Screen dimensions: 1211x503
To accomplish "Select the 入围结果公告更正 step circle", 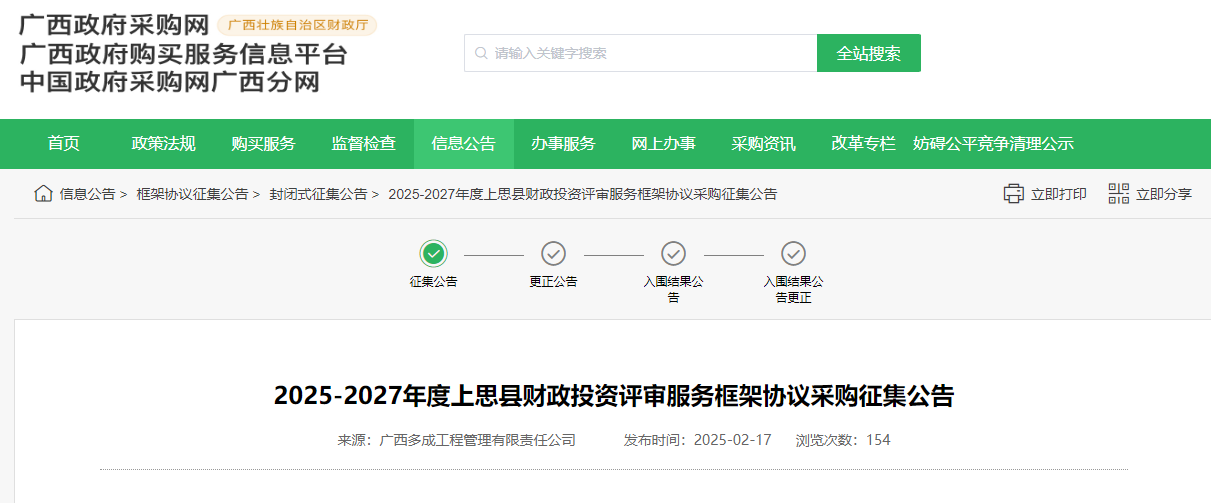I will tap(793, 254).
